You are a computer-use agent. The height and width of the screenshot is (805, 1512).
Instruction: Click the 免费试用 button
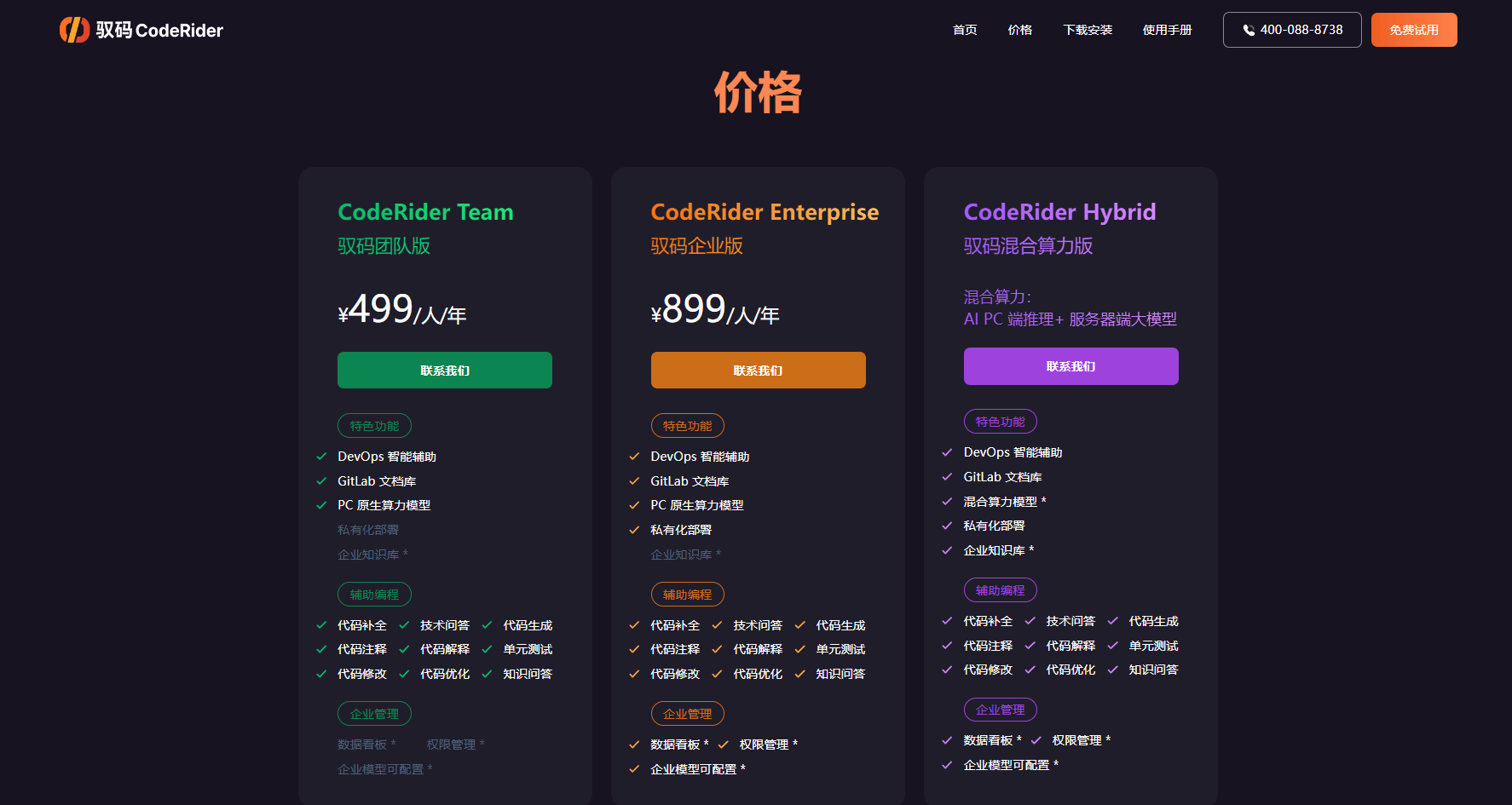[x=1413, y=29]
